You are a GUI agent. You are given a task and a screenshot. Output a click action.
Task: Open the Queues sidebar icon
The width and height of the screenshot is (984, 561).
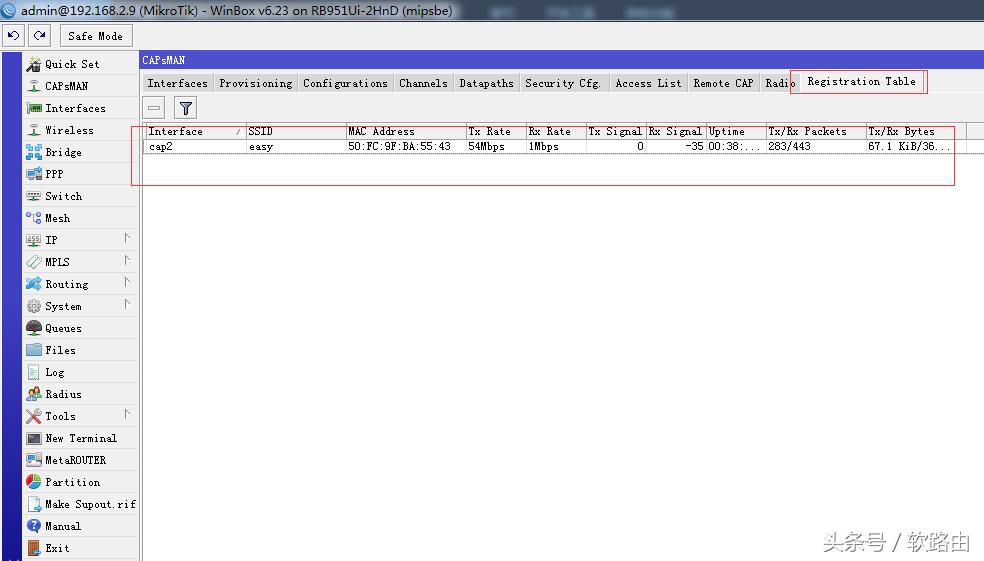(33, 328)
